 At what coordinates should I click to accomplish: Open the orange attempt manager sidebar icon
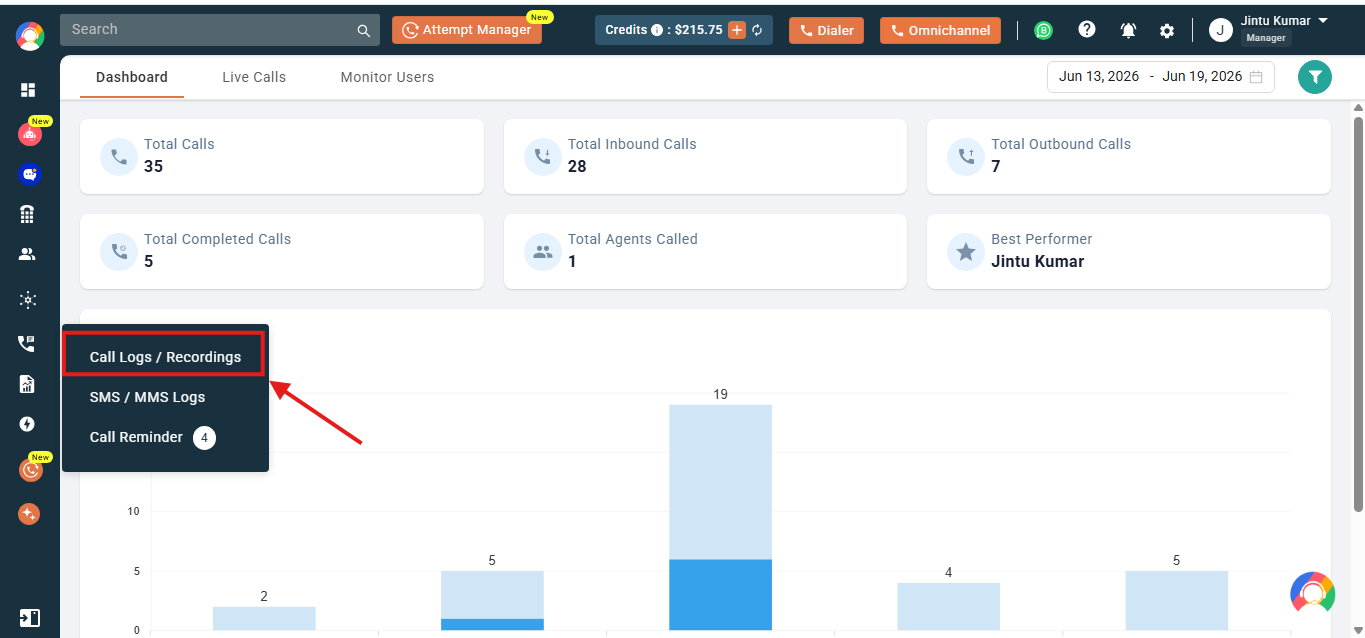pos(30,469)
